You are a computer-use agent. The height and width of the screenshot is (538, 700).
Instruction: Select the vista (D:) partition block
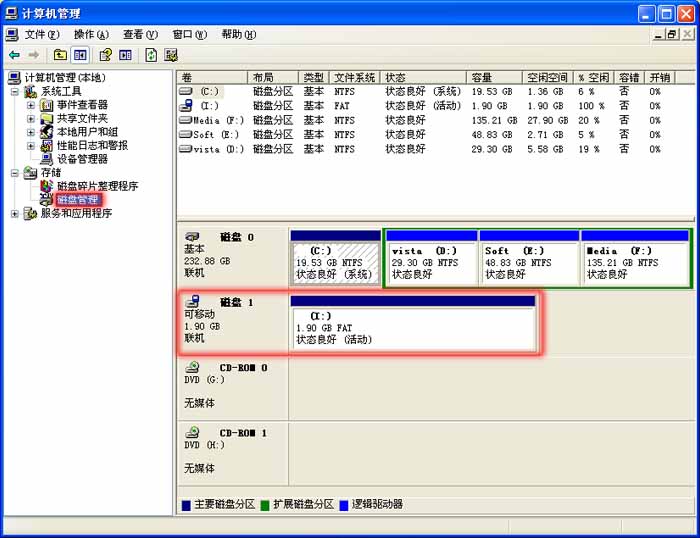coord(430,263)
